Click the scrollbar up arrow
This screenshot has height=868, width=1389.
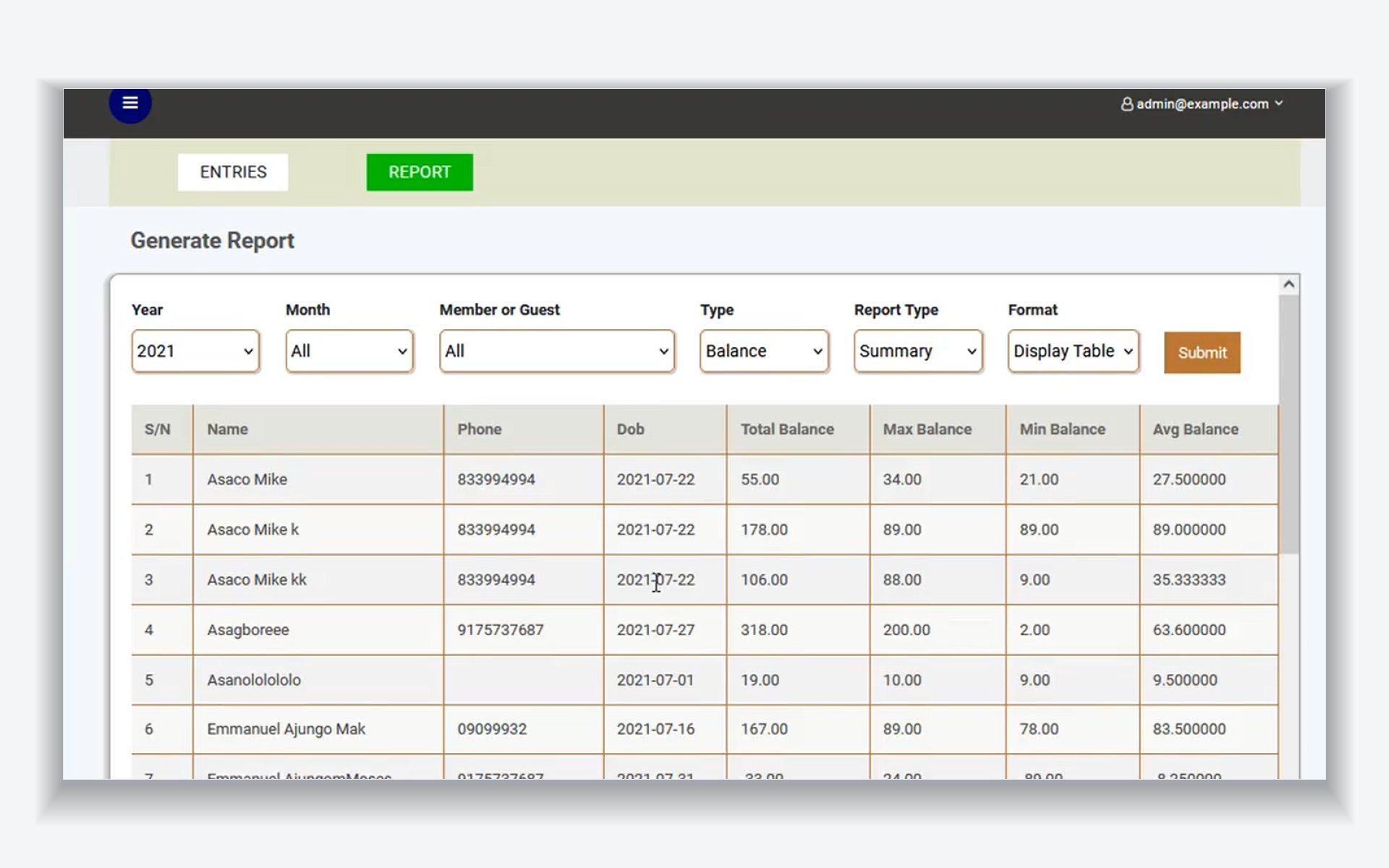click(x=1288, y=284)
